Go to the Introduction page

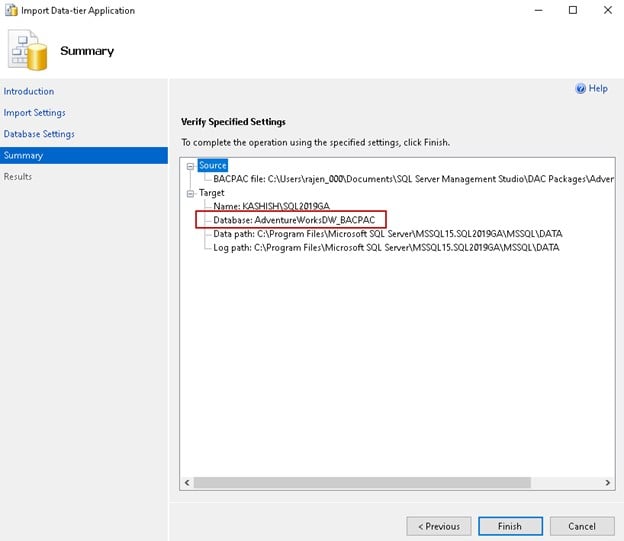(x=29, y=92)
